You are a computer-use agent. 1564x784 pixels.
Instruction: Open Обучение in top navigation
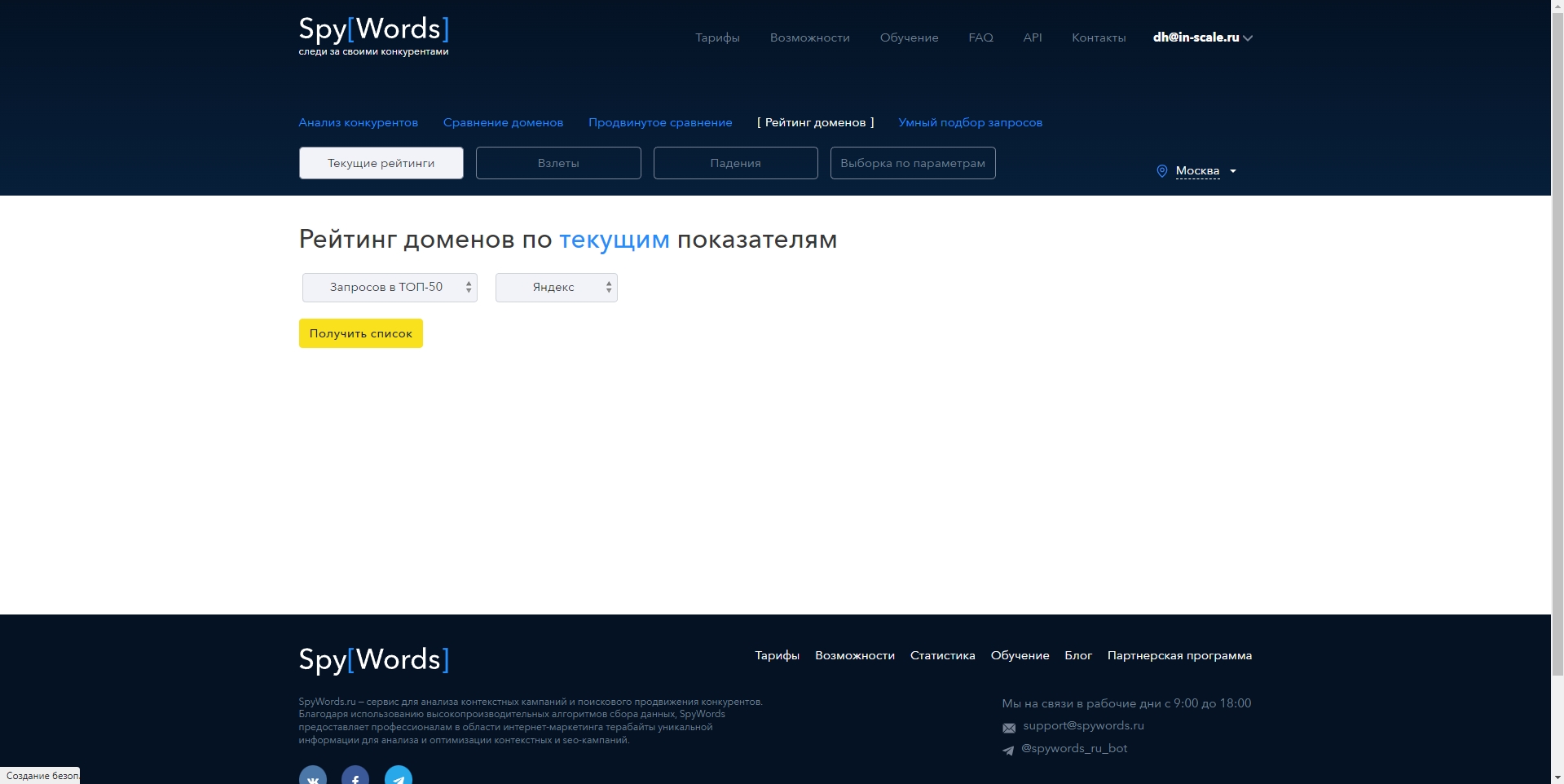[x=909, y=37]
